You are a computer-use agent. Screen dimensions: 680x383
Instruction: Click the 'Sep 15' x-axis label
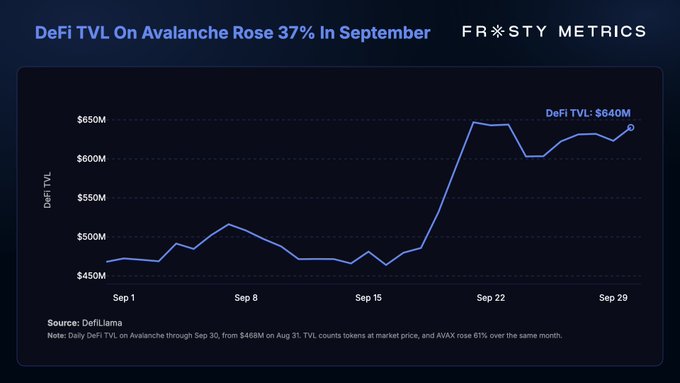coord(368,298)
